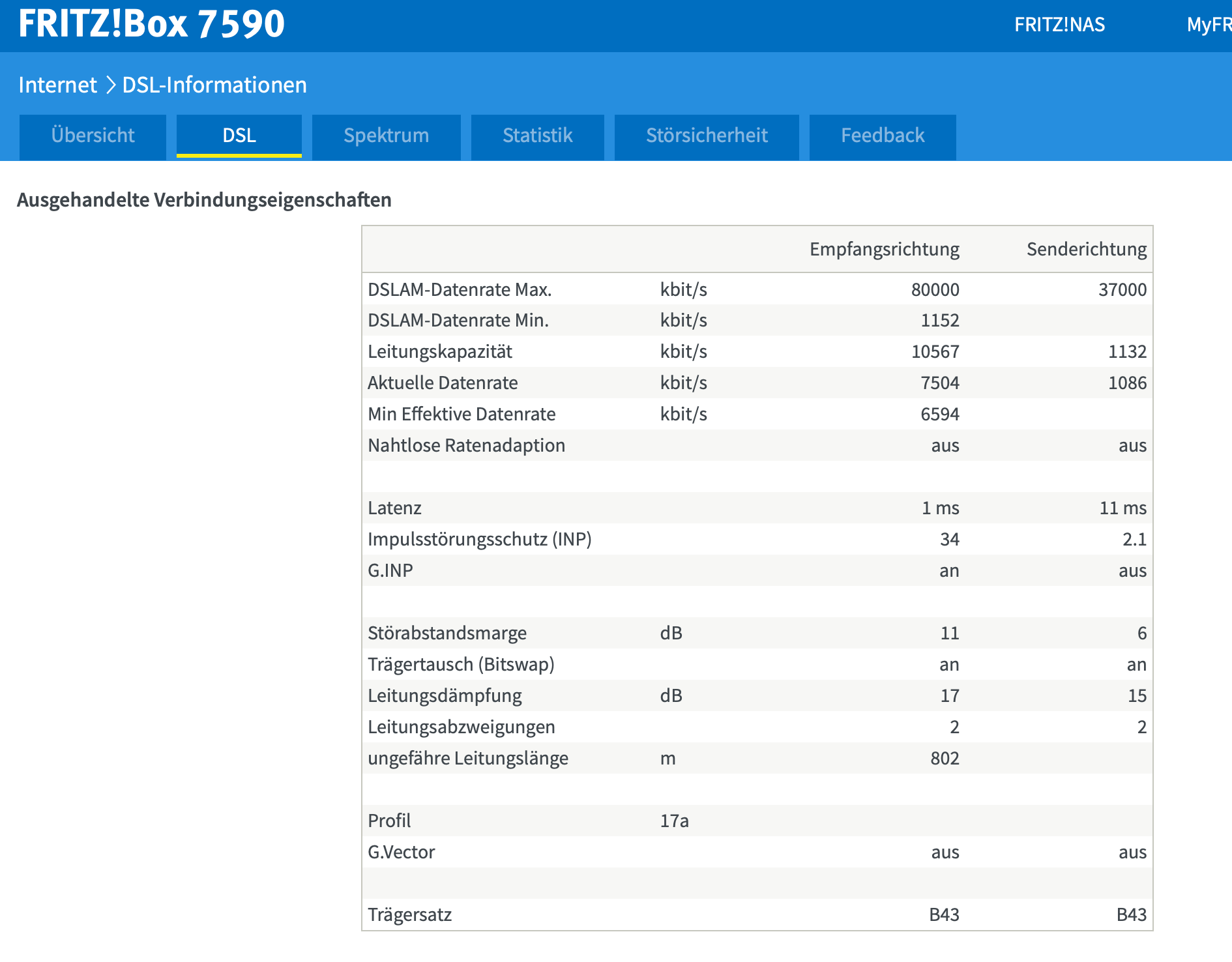Image resolution: width=1232 pixels, height=962 pixels.
Task: Click the Nahtlose Ratenadaption label
Action: tap(466, 446)
